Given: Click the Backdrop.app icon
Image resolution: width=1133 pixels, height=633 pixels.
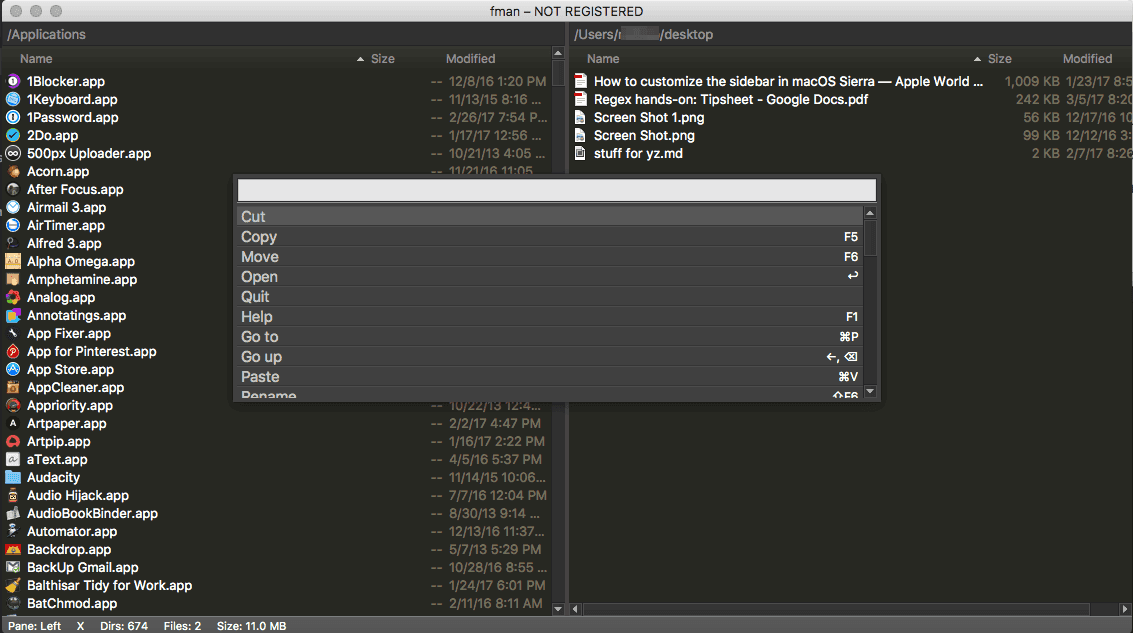Looking at the screenshot, I should (x=13, y=549).
